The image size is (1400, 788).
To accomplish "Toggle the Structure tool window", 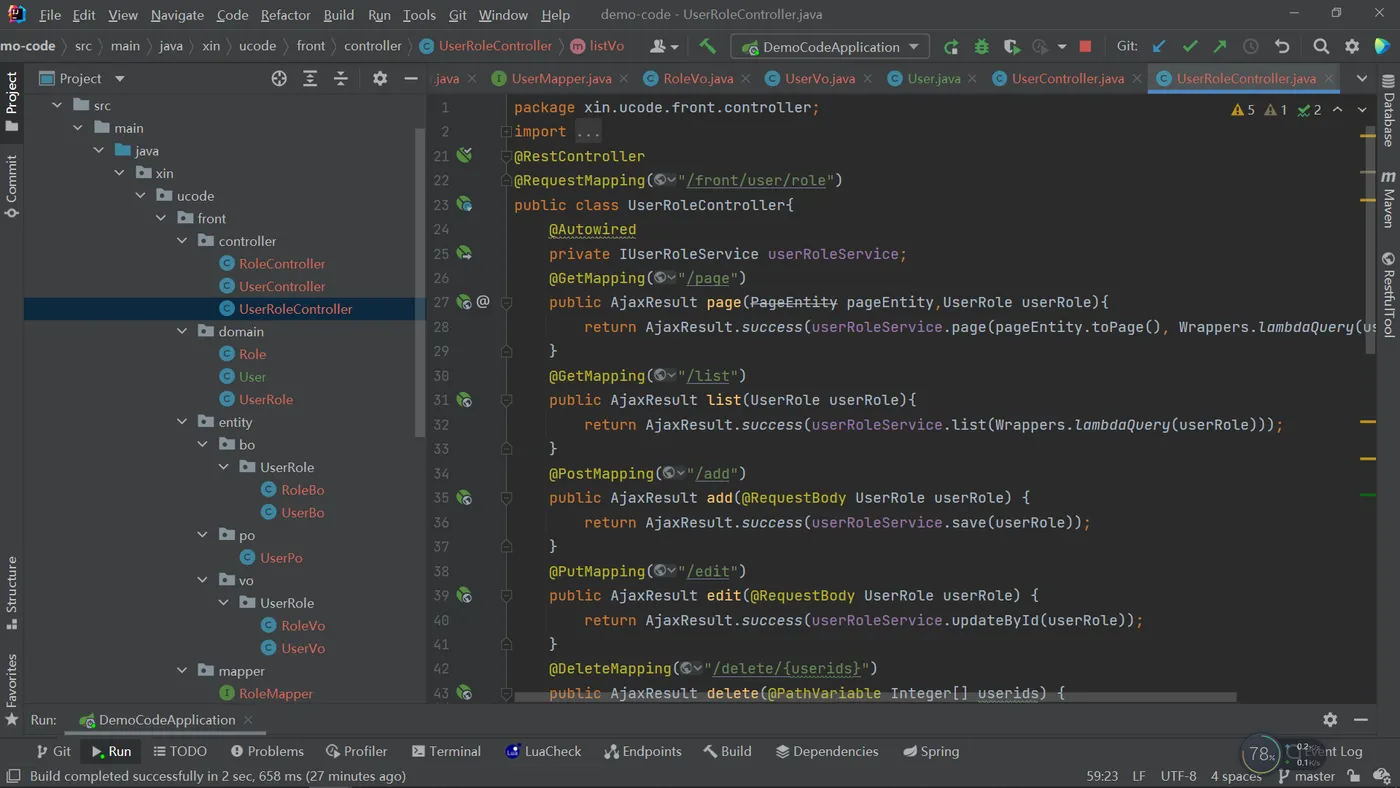I will pos(12,593).
